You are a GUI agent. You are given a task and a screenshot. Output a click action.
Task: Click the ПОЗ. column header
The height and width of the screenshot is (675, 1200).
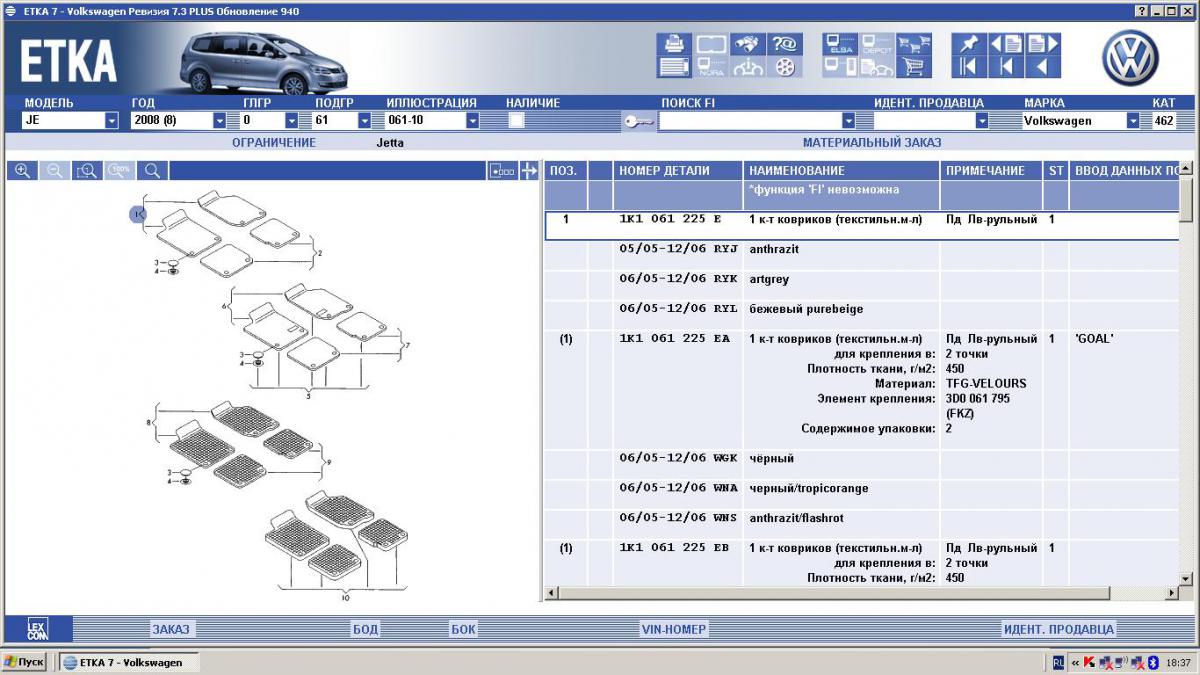click(566, 171)
